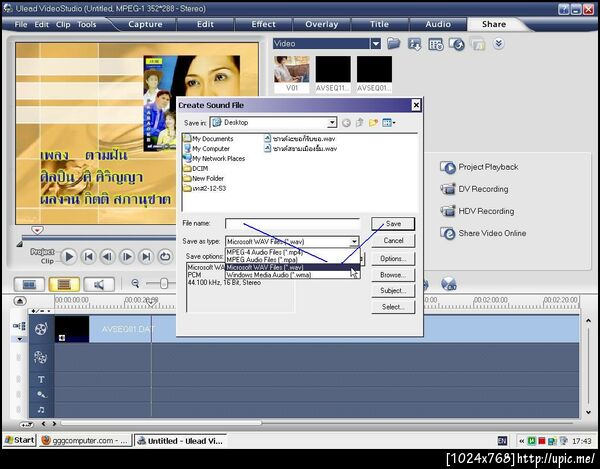Click the next frame button
This screenshot has width=600, height=469.
(127, 257)
